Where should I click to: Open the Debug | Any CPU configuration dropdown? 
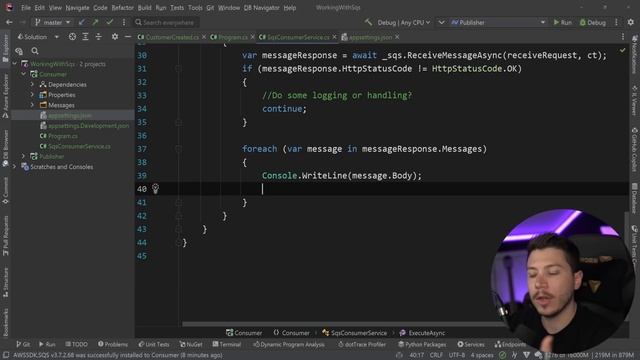pos(404,22)
